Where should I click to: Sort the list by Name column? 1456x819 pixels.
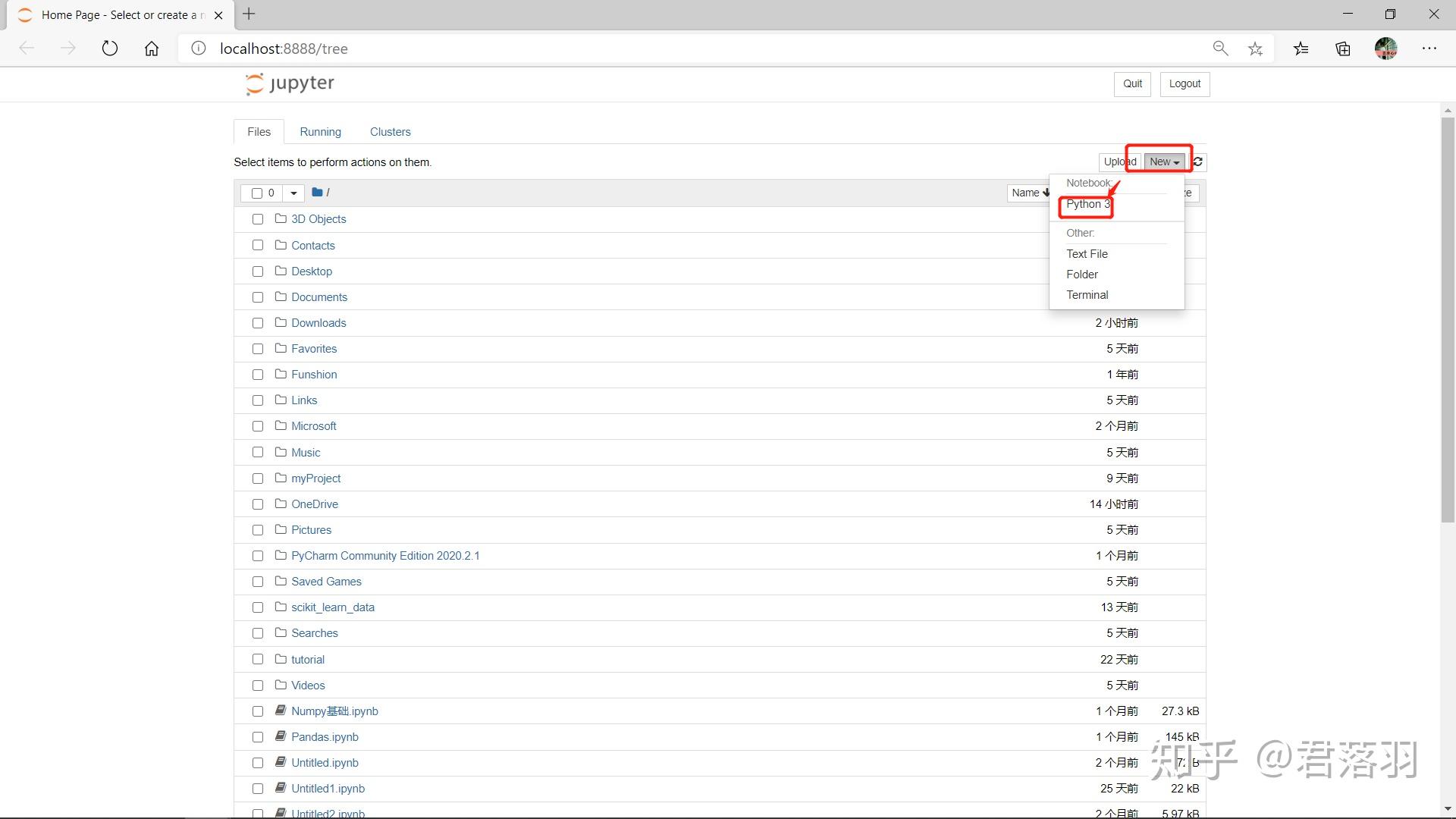coord(1029,193)
